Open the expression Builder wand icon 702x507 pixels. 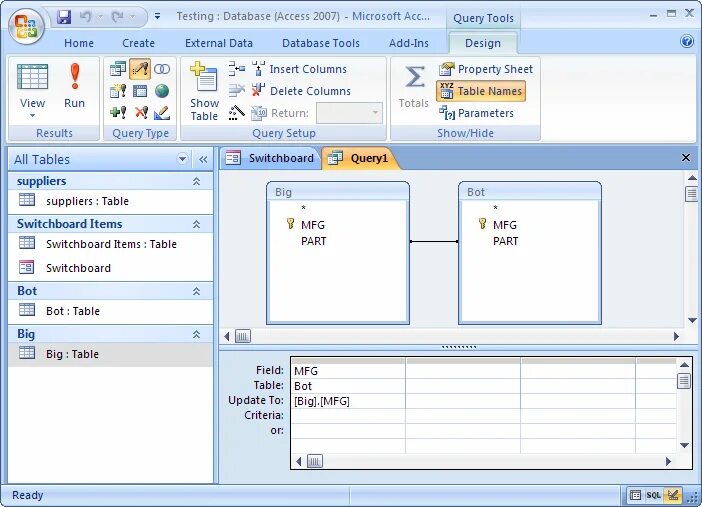(x=236, y=113)
